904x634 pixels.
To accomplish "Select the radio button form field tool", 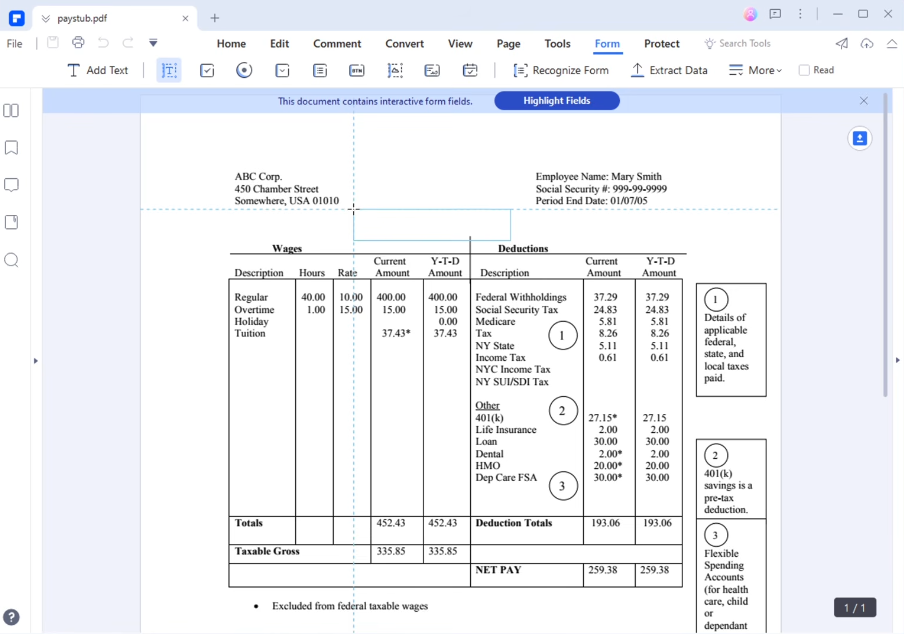I will pyautogui.click(x=244, y=70).
